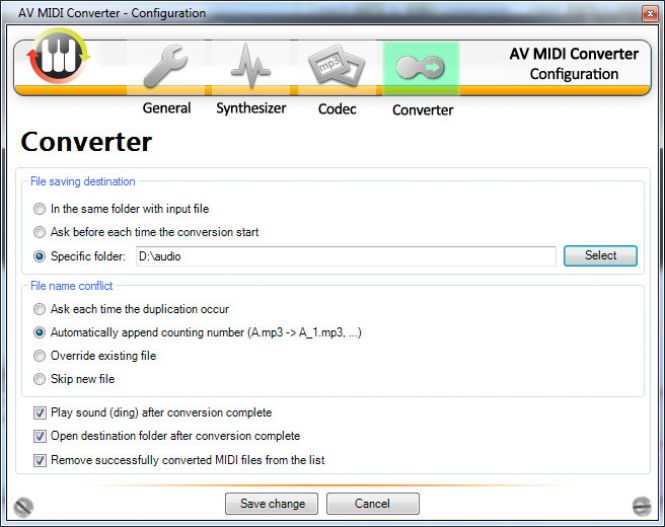The height and width of the screenshot is (527, 665).
Task: Choose 'Ask before each time the conversion start'
Action: [39, 232]
